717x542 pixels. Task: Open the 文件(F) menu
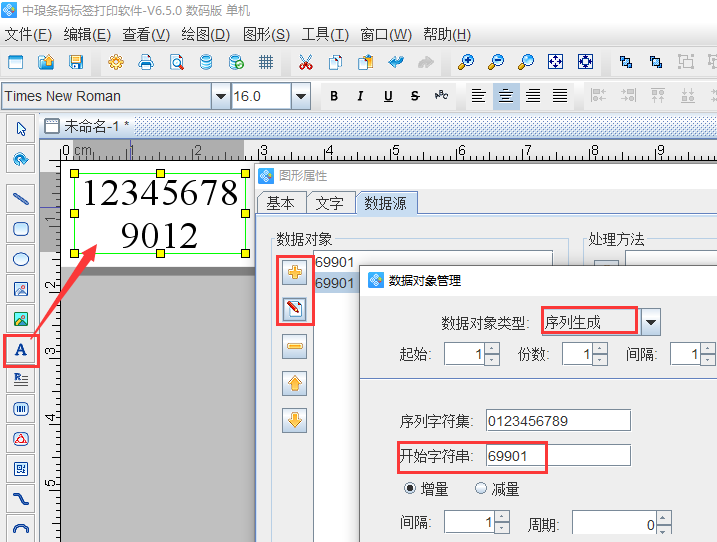(27, 35)
